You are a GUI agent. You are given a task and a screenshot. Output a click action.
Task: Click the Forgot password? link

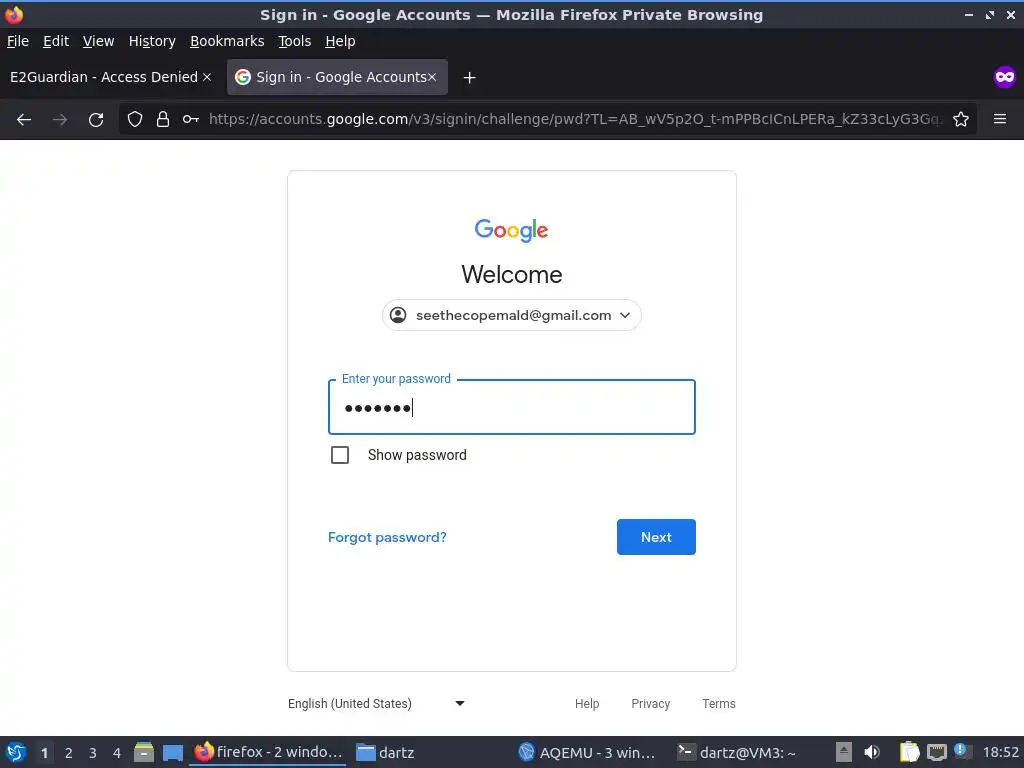tap(387, 537)
